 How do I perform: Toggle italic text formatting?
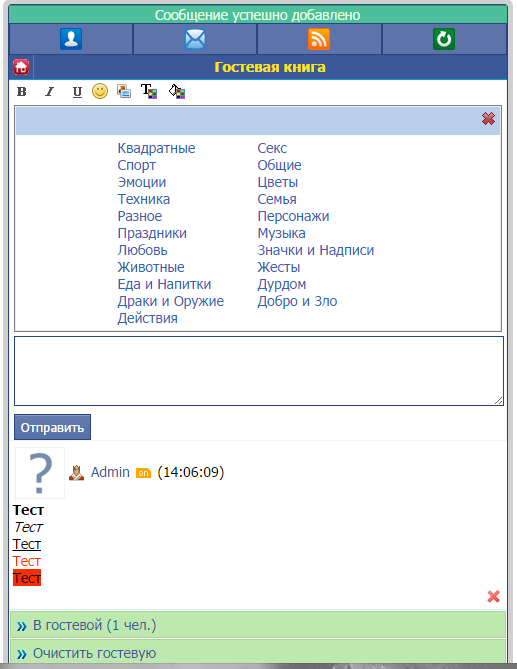click(49, 92)
